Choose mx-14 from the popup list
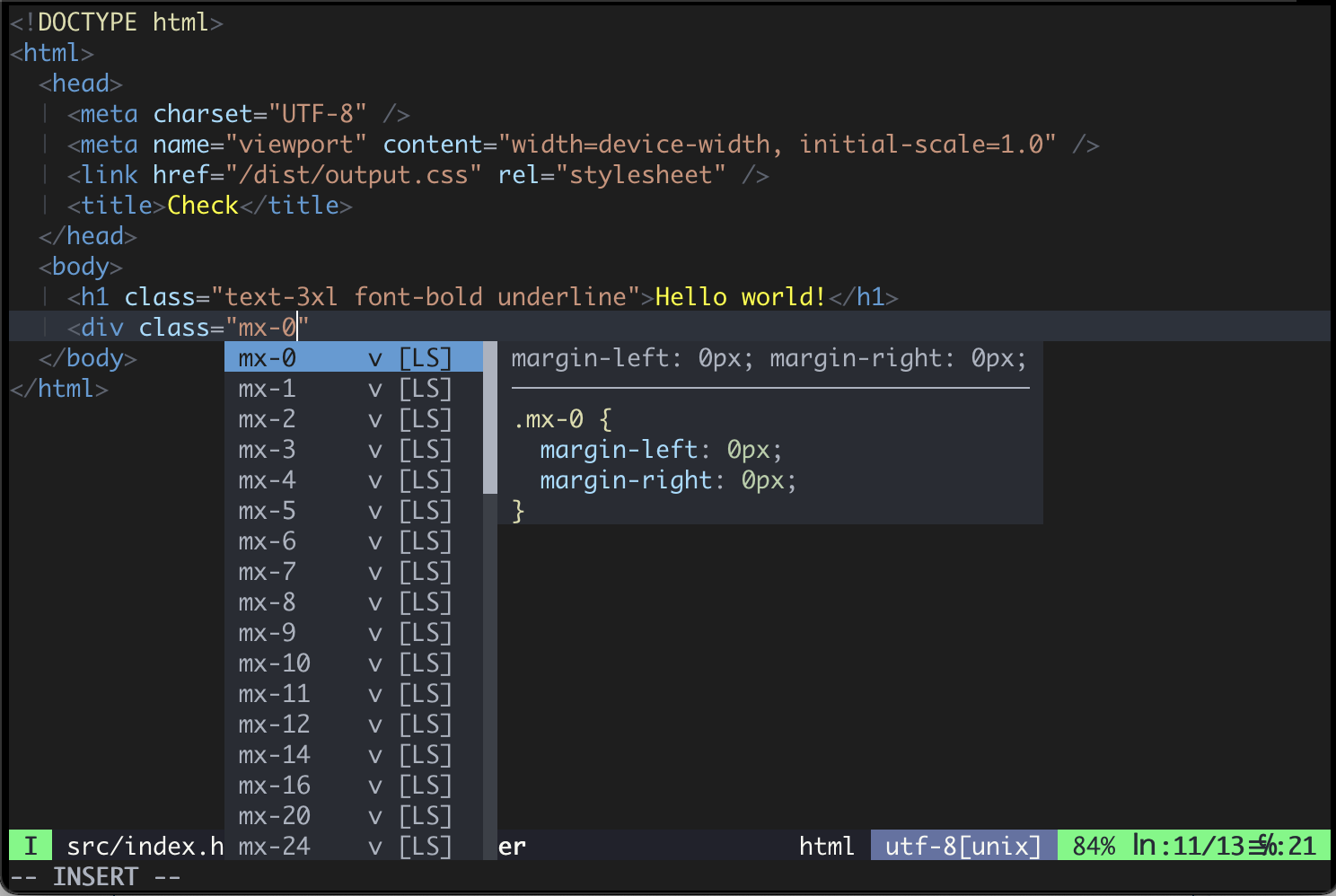 pyautogui.click(x=354, y=755)
